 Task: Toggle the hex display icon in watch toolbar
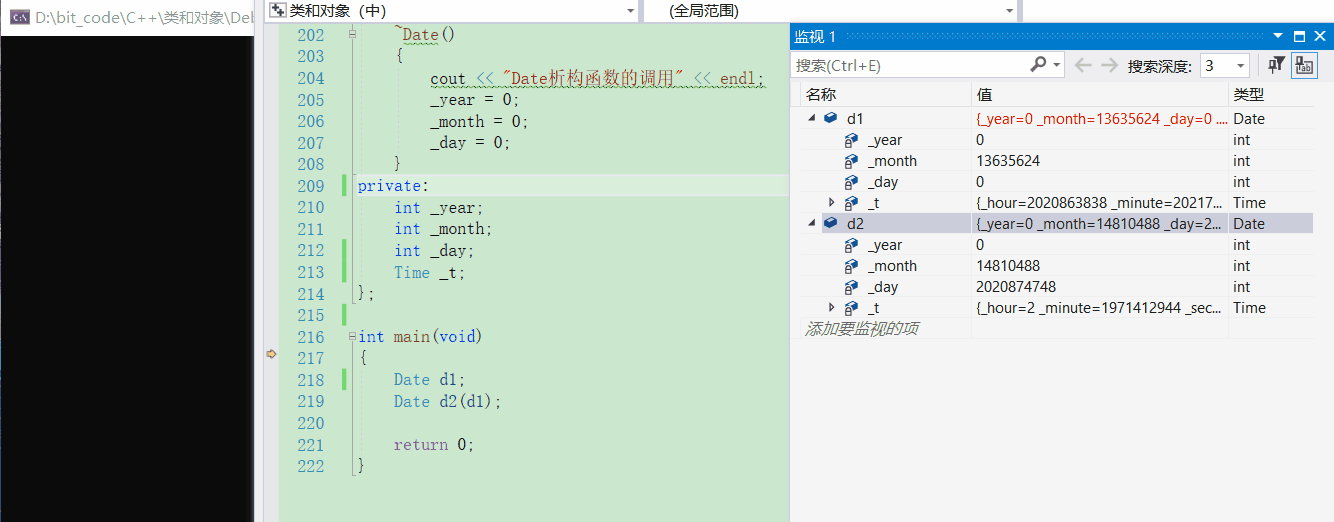[x=1304, y=65]
